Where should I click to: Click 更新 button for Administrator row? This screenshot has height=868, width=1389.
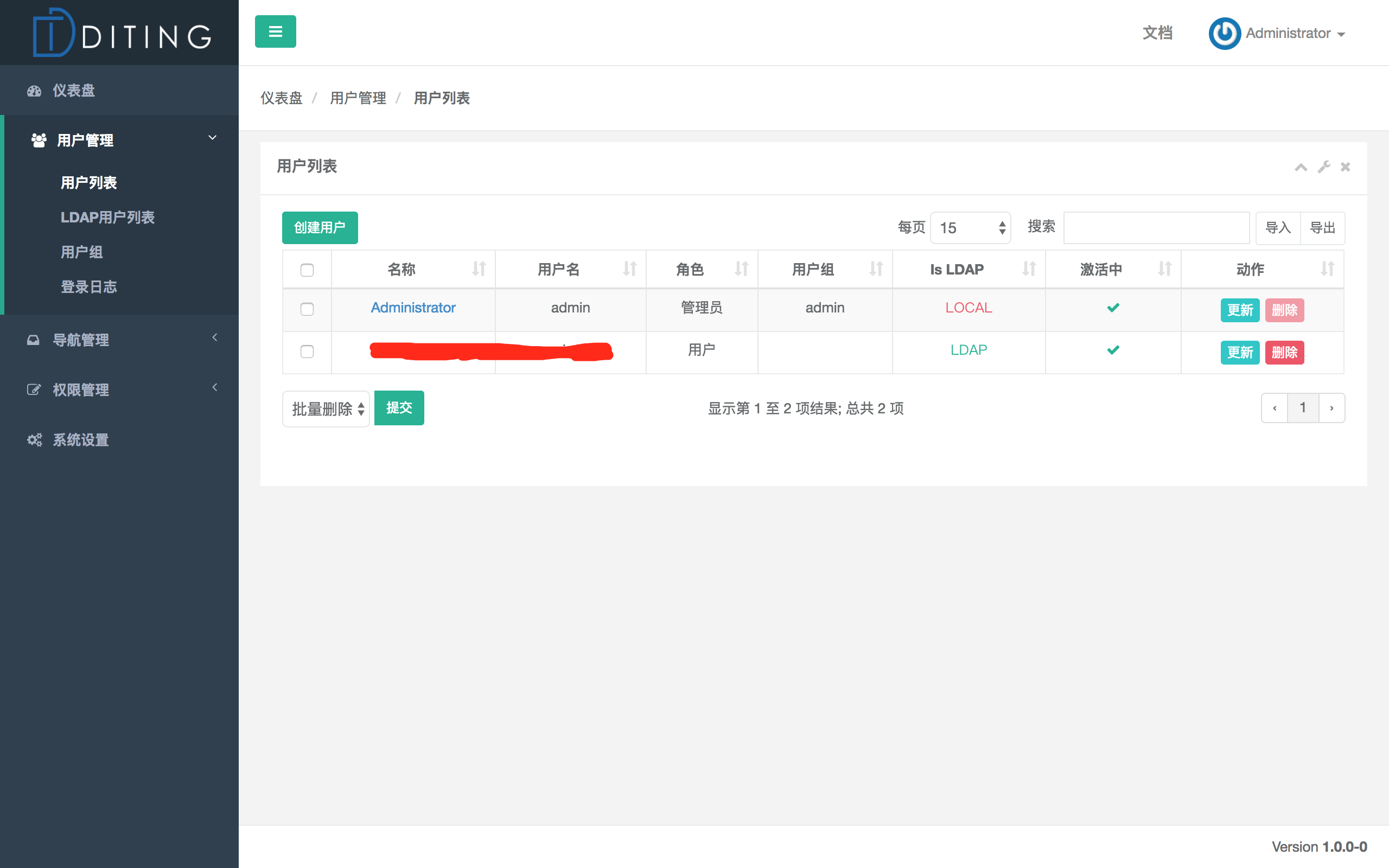tap(1239, 310)
